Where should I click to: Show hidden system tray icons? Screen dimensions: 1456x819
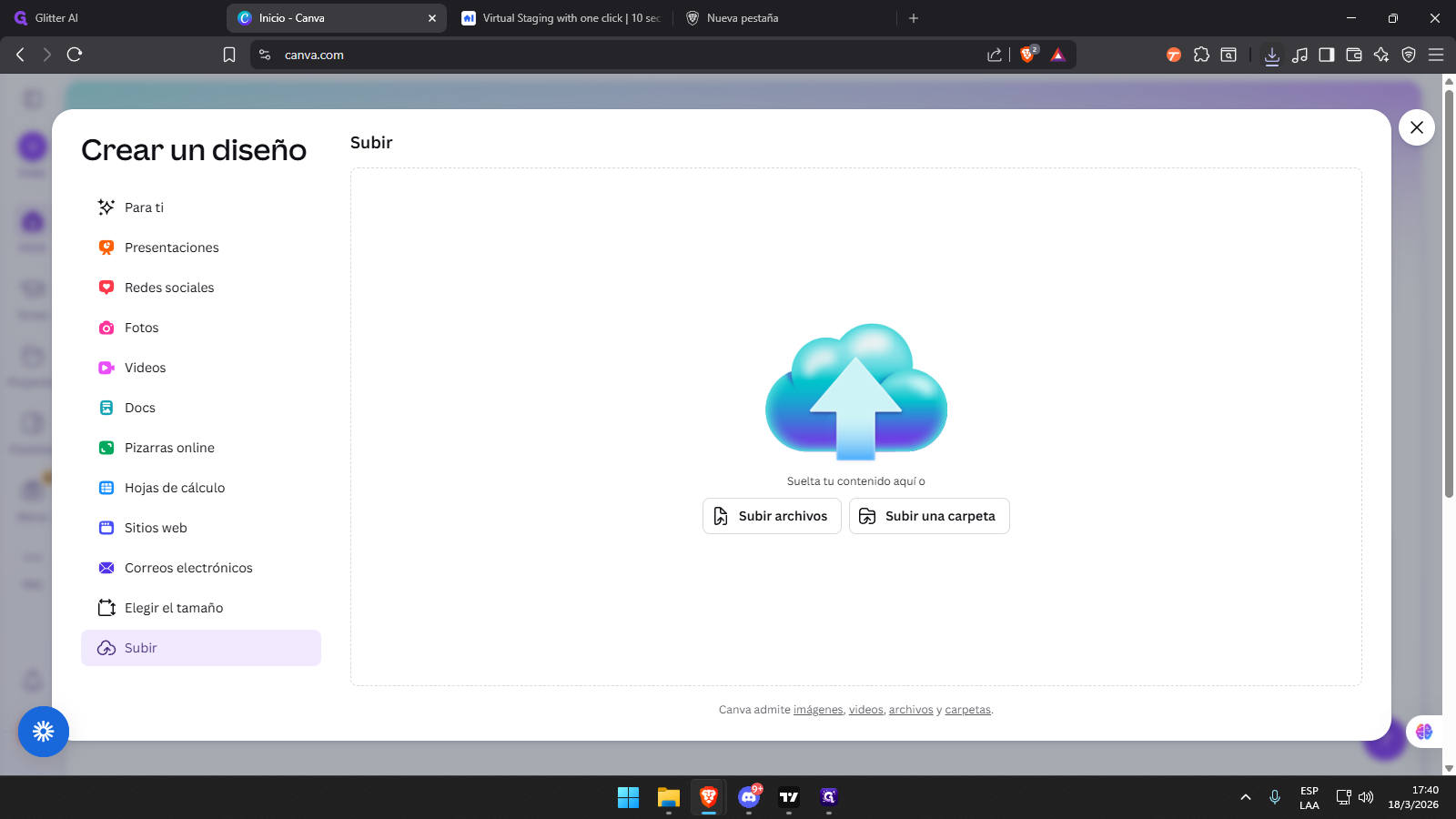click(x=1245, y=797)
